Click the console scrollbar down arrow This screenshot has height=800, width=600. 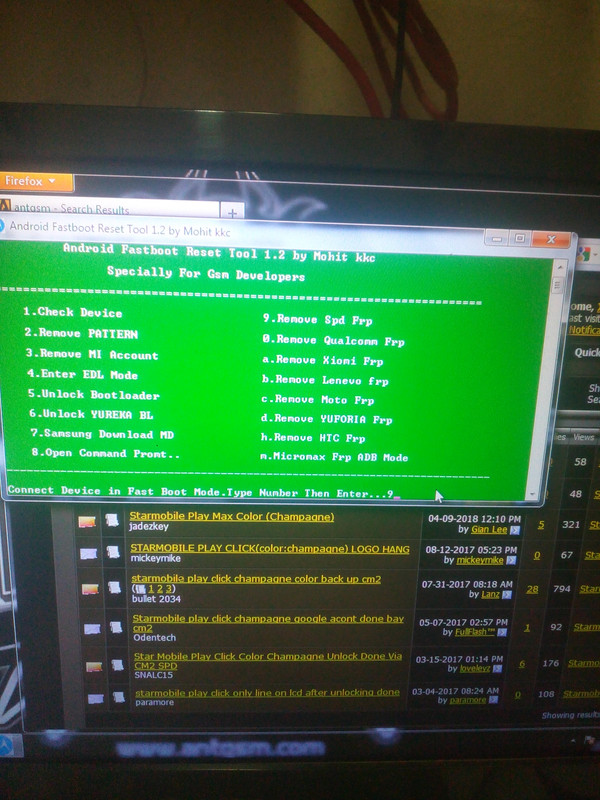pyautogui.click(x=532, y=494)
